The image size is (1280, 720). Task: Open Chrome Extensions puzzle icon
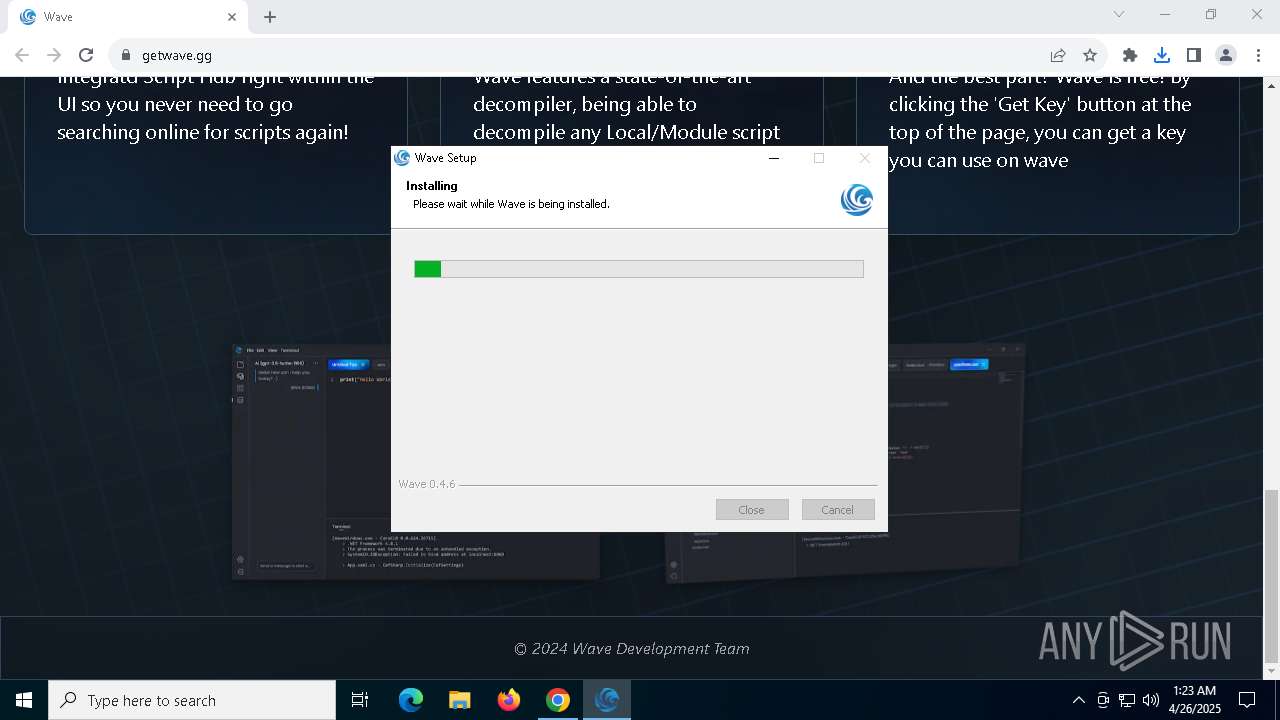(1130, 55)
